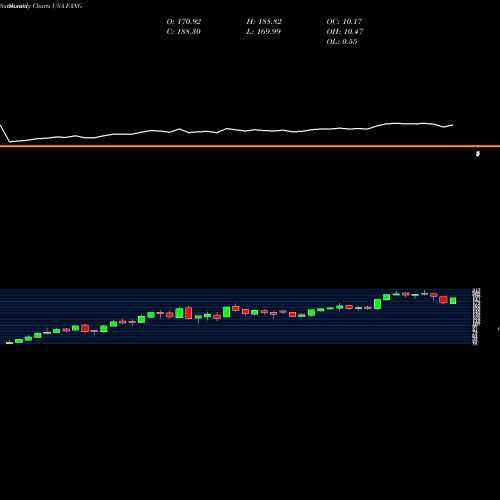Select the close price 'C: 188.30'
Viewport: 500px width, 500px height.
click(183, 32)
